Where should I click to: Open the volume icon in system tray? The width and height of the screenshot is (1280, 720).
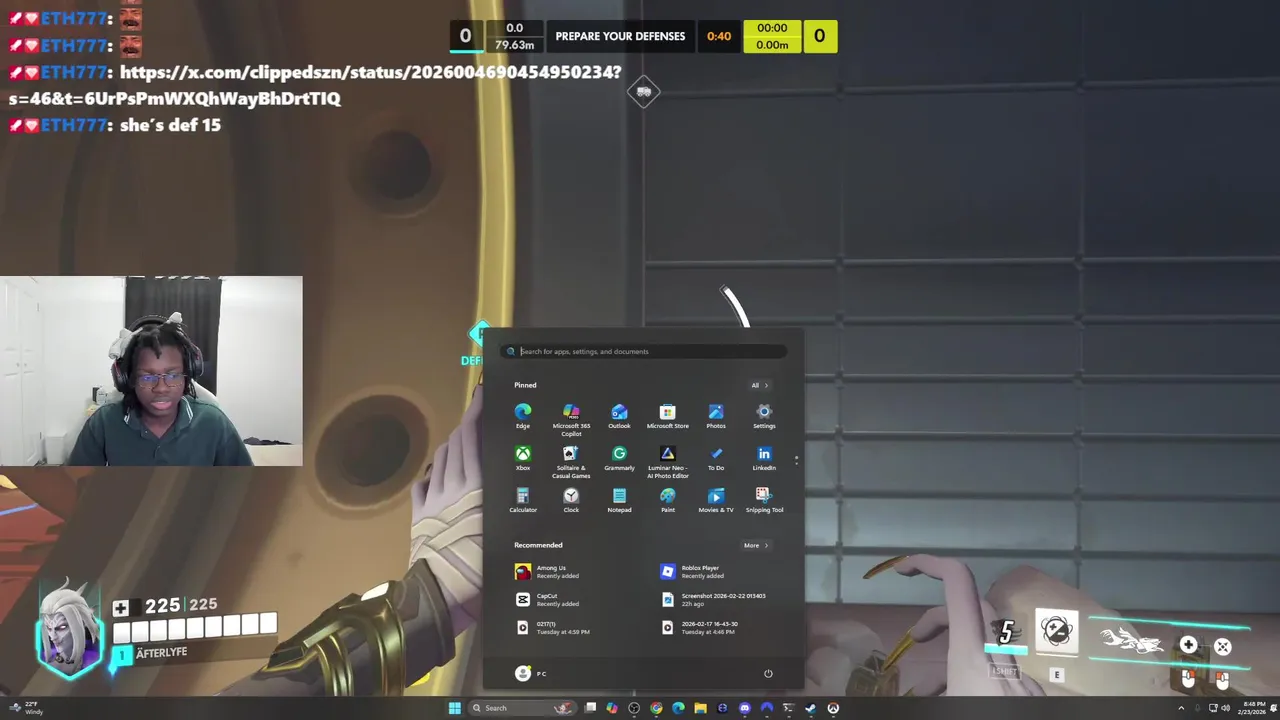[1226, 708]
